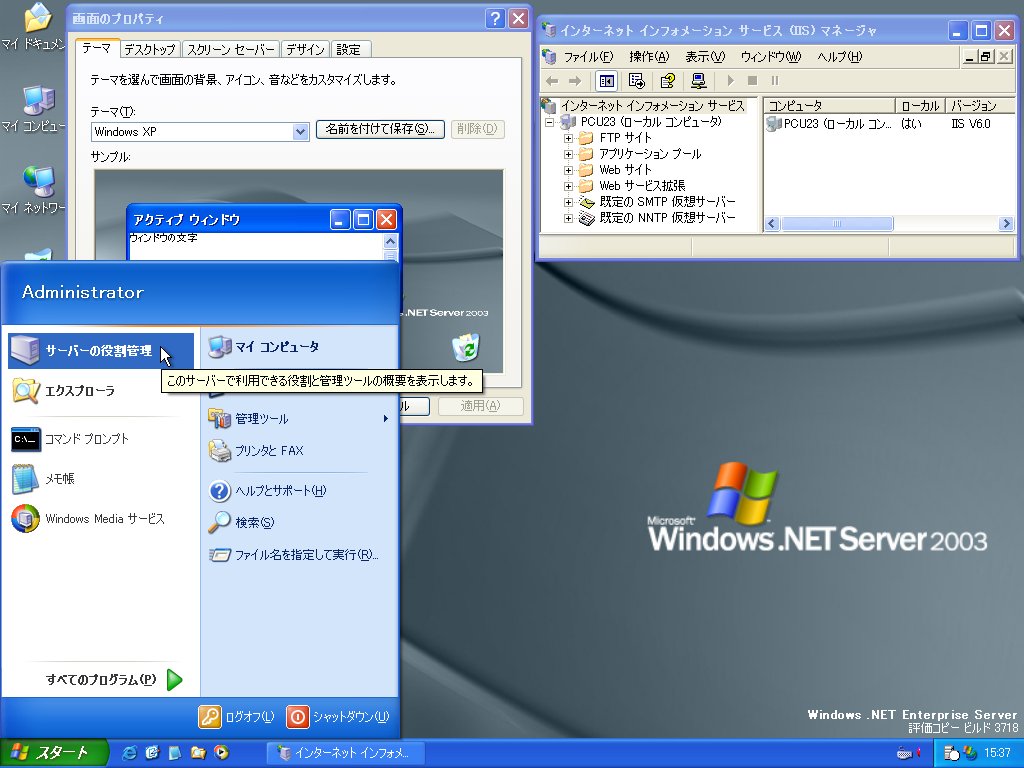This screenshot has width=1024, height=768.
Task: Select My Computer desktop icon
Action: coord(34,109)
